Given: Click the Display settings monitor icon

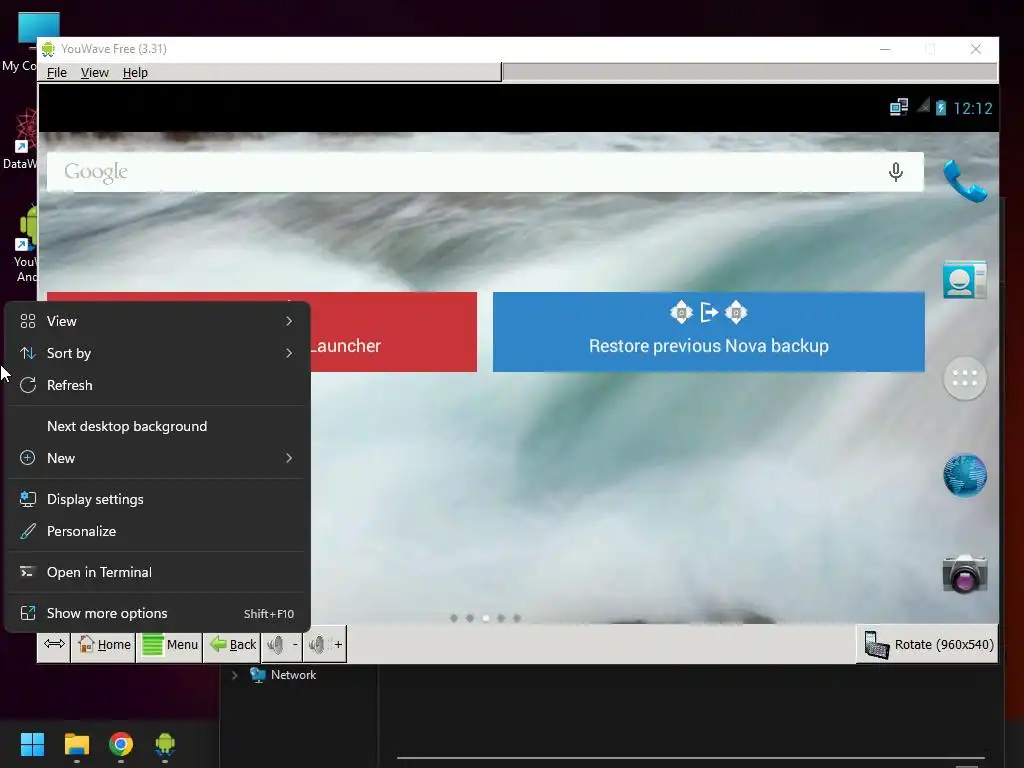Looking at the screenshot, I should click(x=27, y=500).
